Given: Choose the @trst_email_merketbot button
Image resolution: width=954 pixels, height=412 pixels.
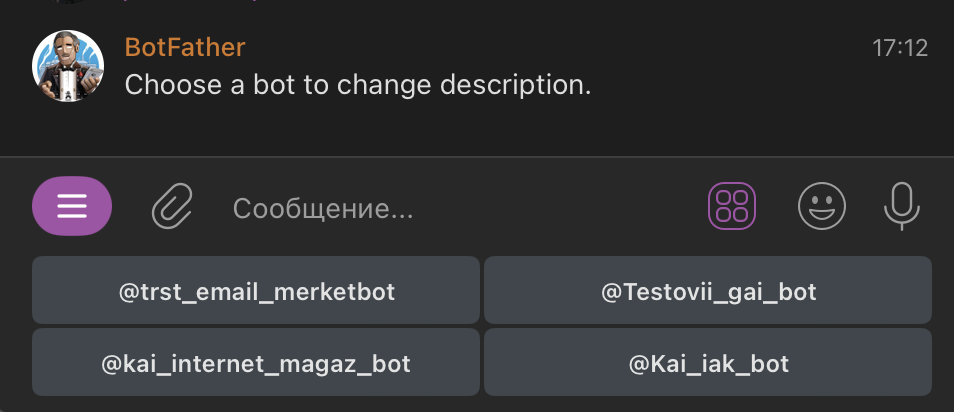Looking at the screenshot, I should click(256, 292).
